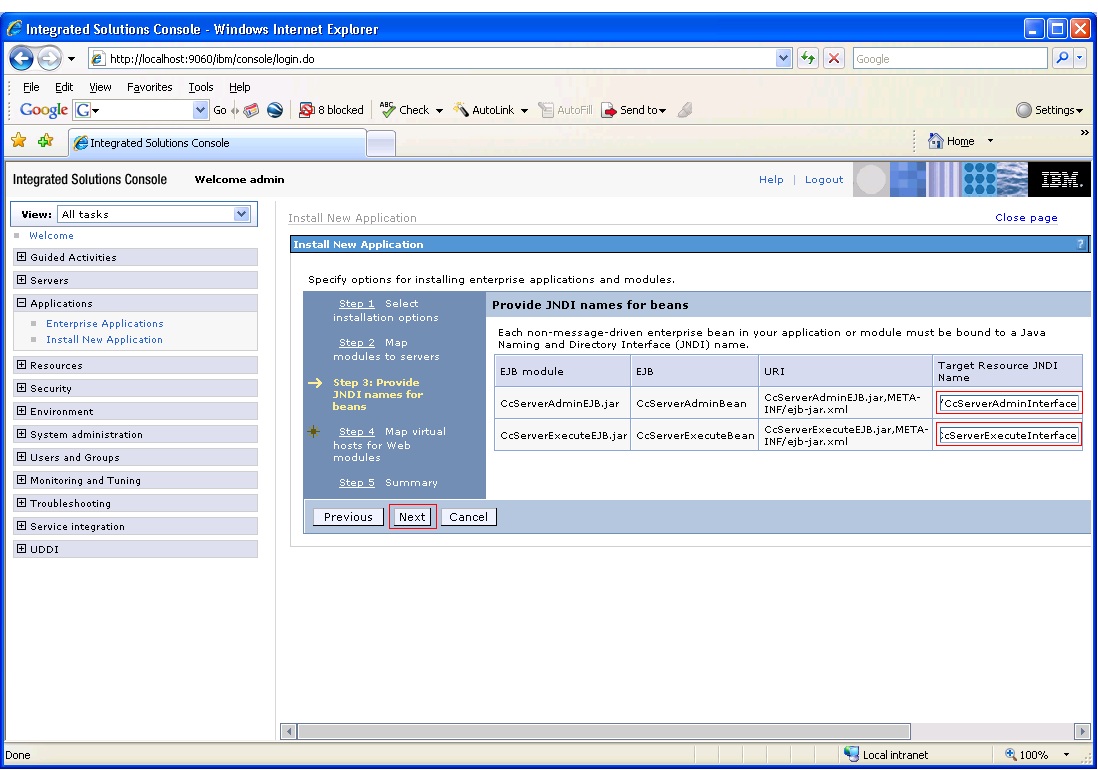This screenshot has width=1098, height=770.
Task: Click the CcServerAdminInterface JNDI name field
Action: tap(1008, 403)
